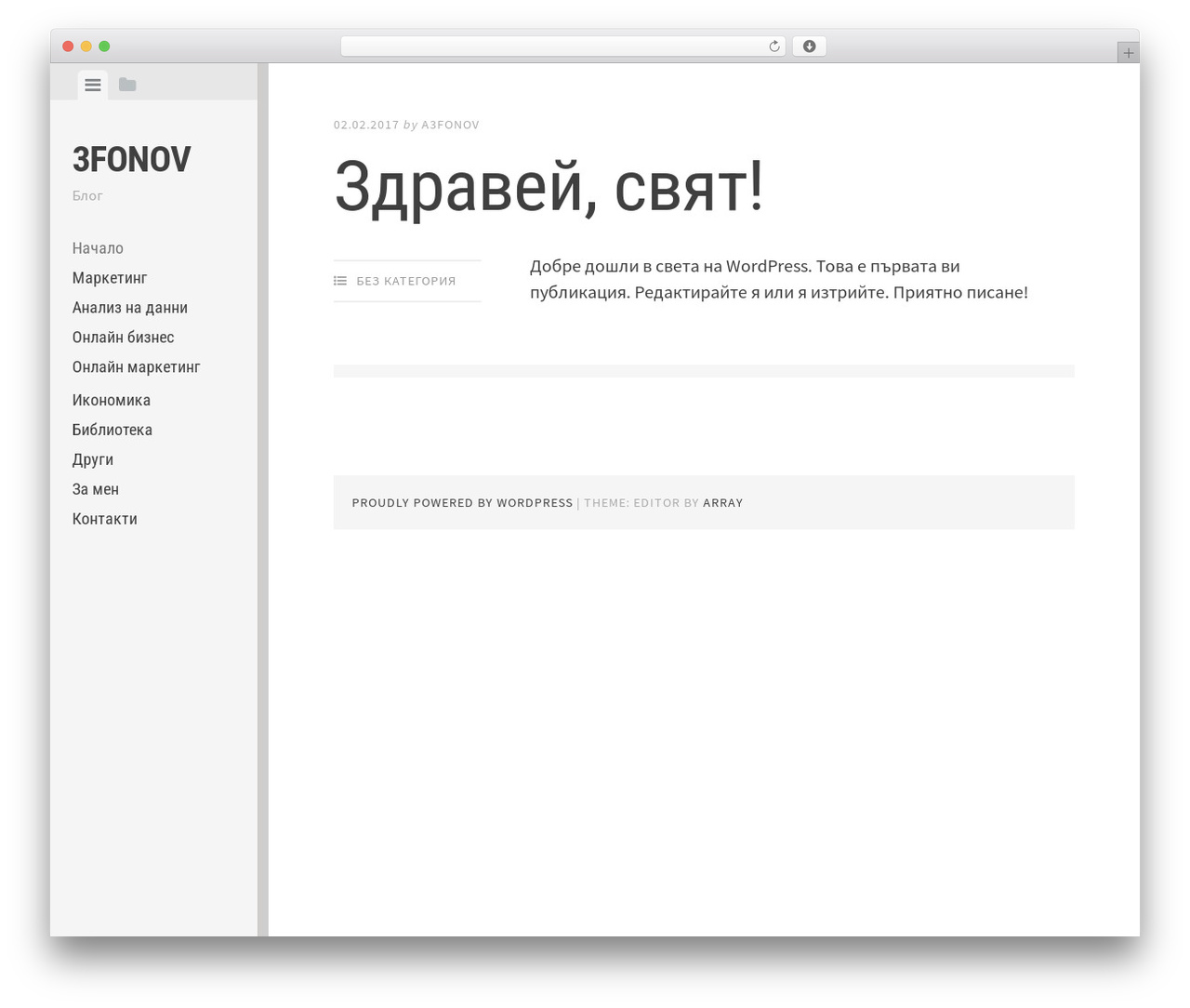Click the browser download arrow button
The image size is (1190, 1008).
point(809,46)
